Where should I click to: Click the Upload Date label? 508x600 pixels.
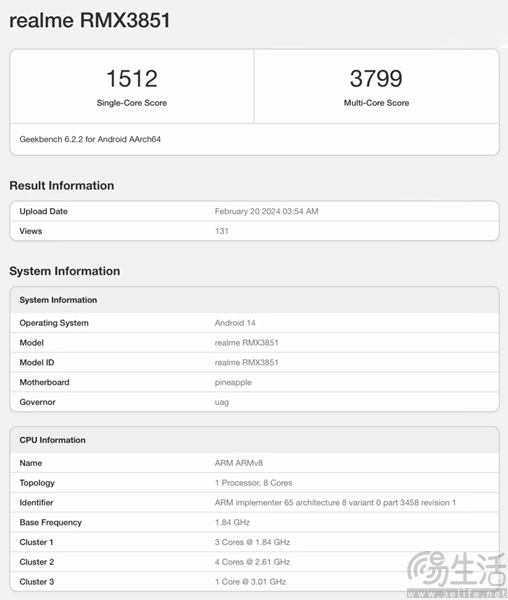click(44, 211)
